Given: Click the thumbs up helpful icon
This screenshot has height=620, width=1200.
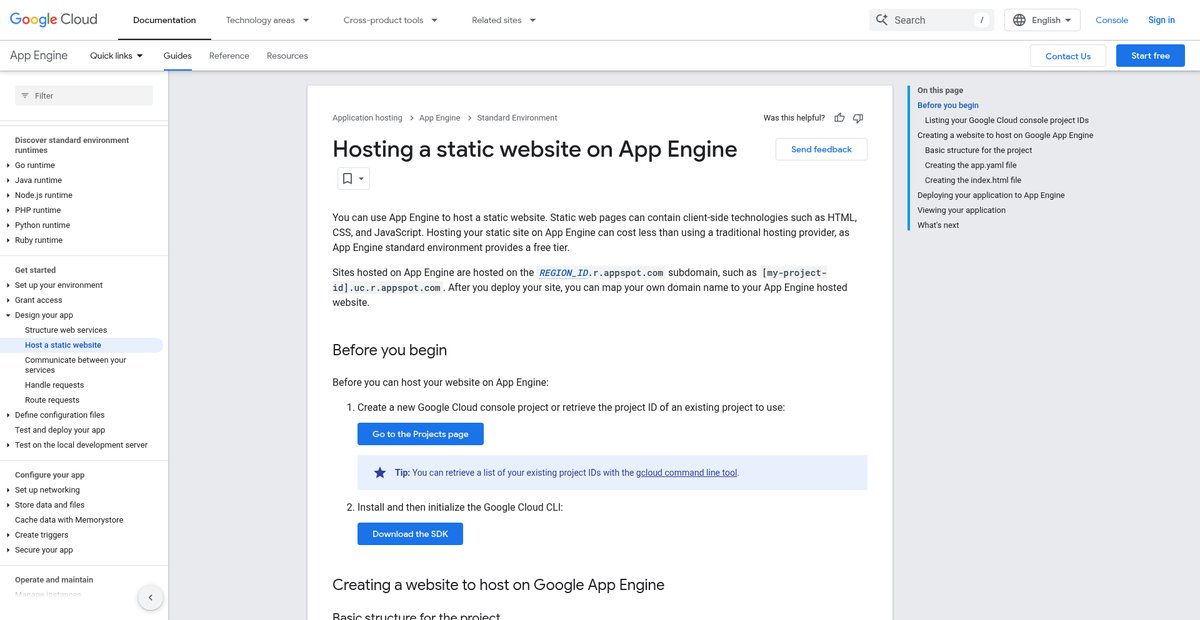Looking at the screenshot, I should (x=840, y=118).
